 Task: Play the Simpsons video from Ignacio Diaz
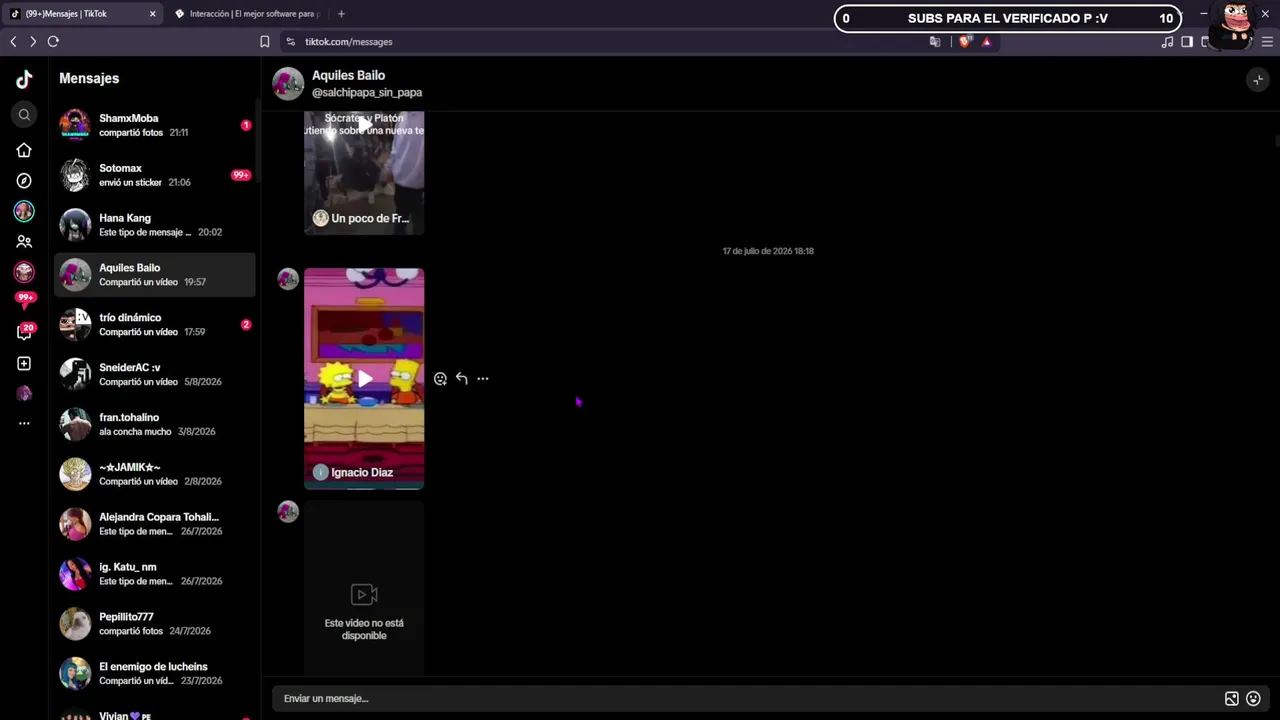click(364, 379)
